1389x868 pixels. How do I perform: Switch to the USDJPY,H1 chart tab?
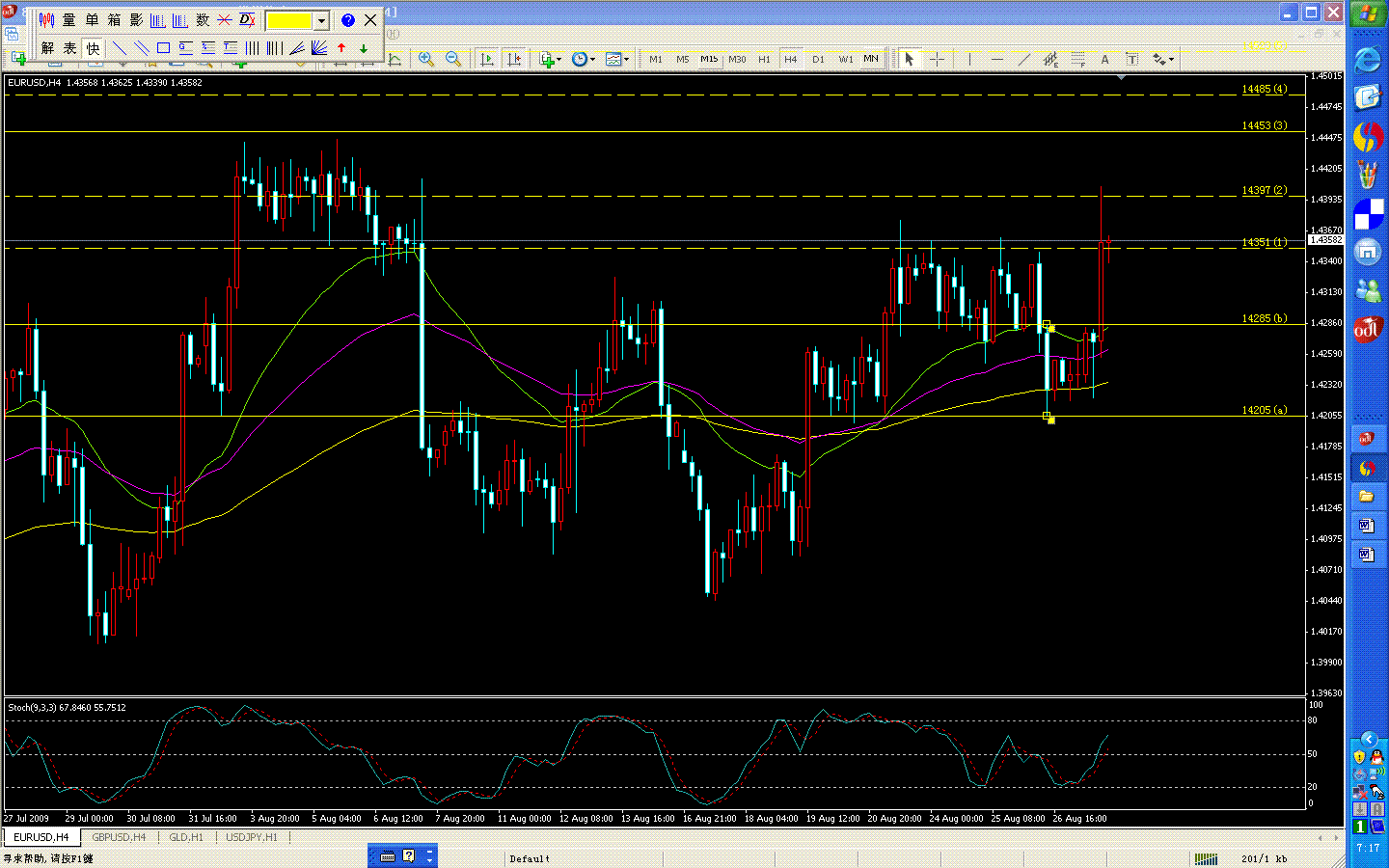252,837
